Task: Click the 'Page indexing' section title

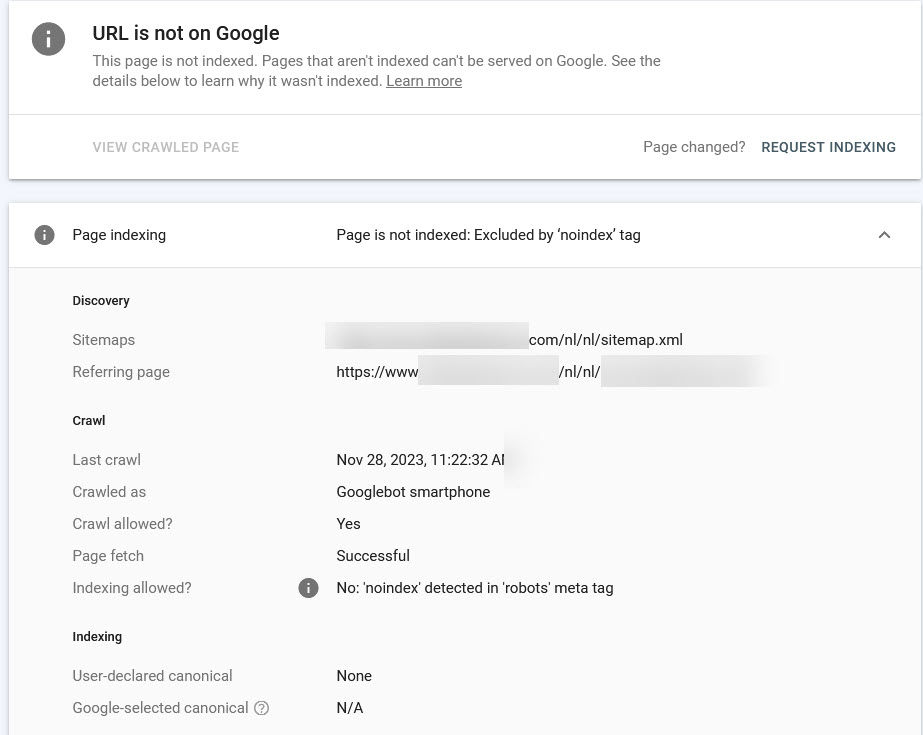Action: [x=119, y=235]
